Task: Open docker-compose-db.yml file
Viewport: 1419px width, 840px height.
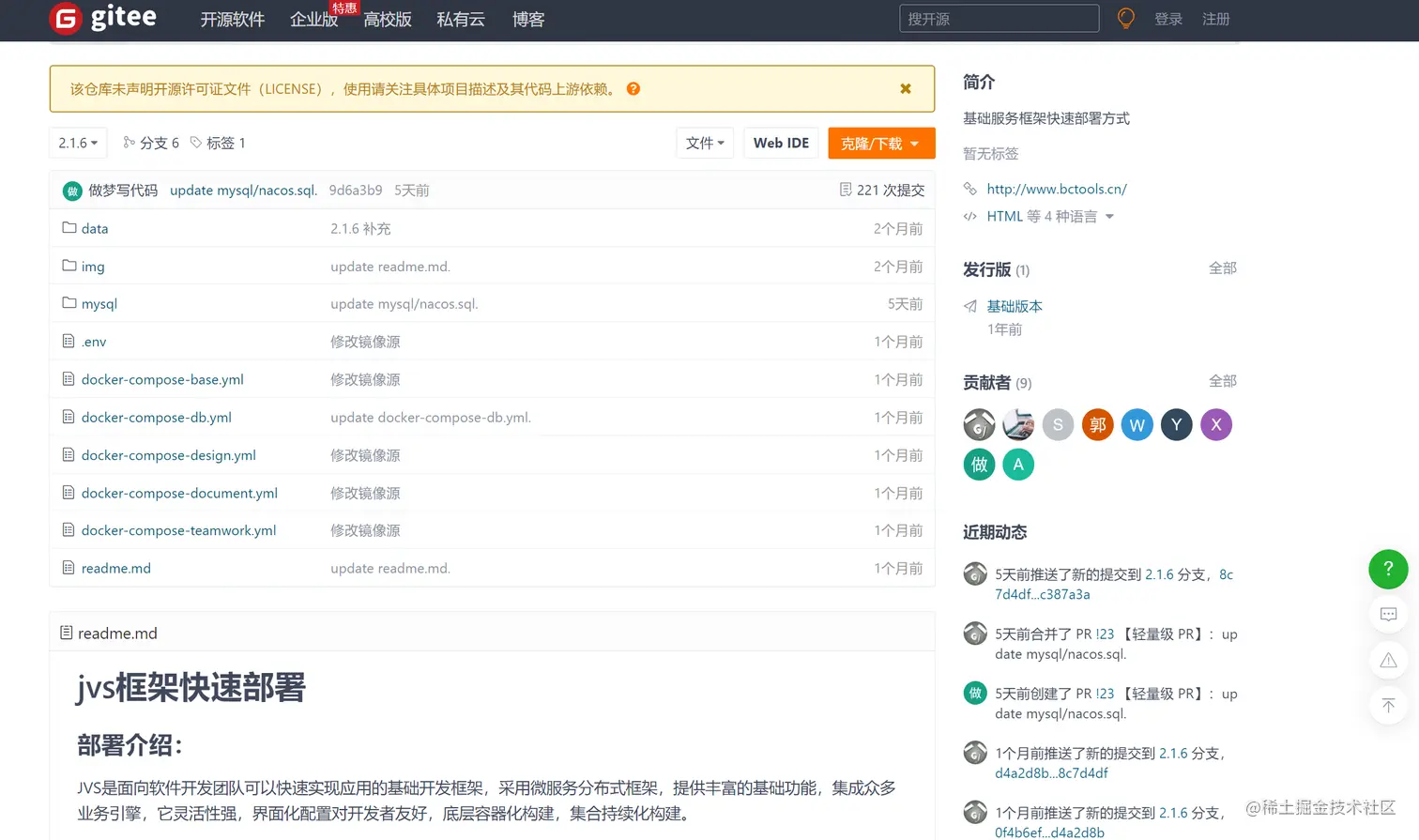Action: tap(157, 417)
